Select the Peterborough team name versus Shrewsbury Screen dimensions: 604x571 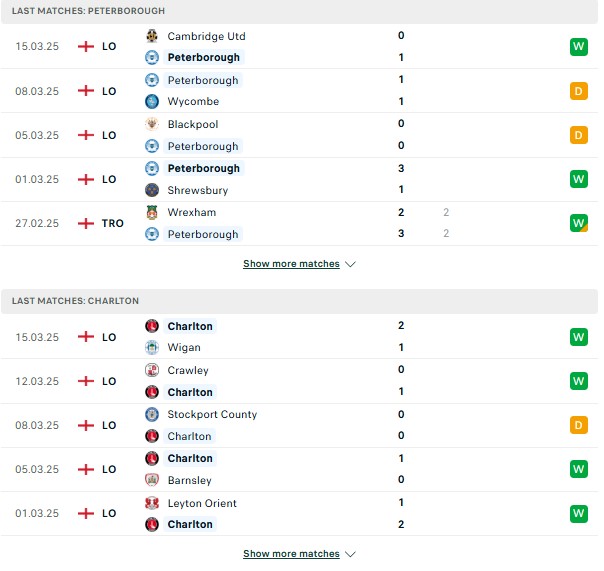[203, 168]
